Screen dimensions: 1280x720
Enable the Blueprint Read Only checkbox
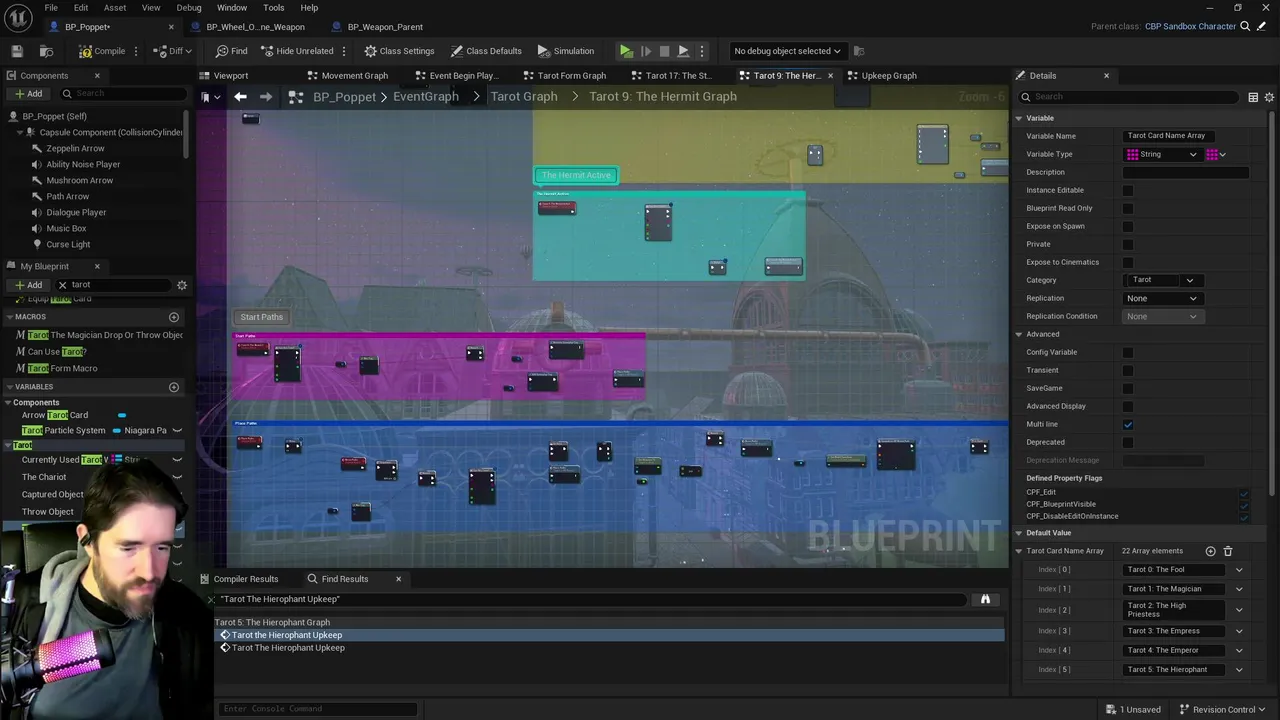point(1128,208)
